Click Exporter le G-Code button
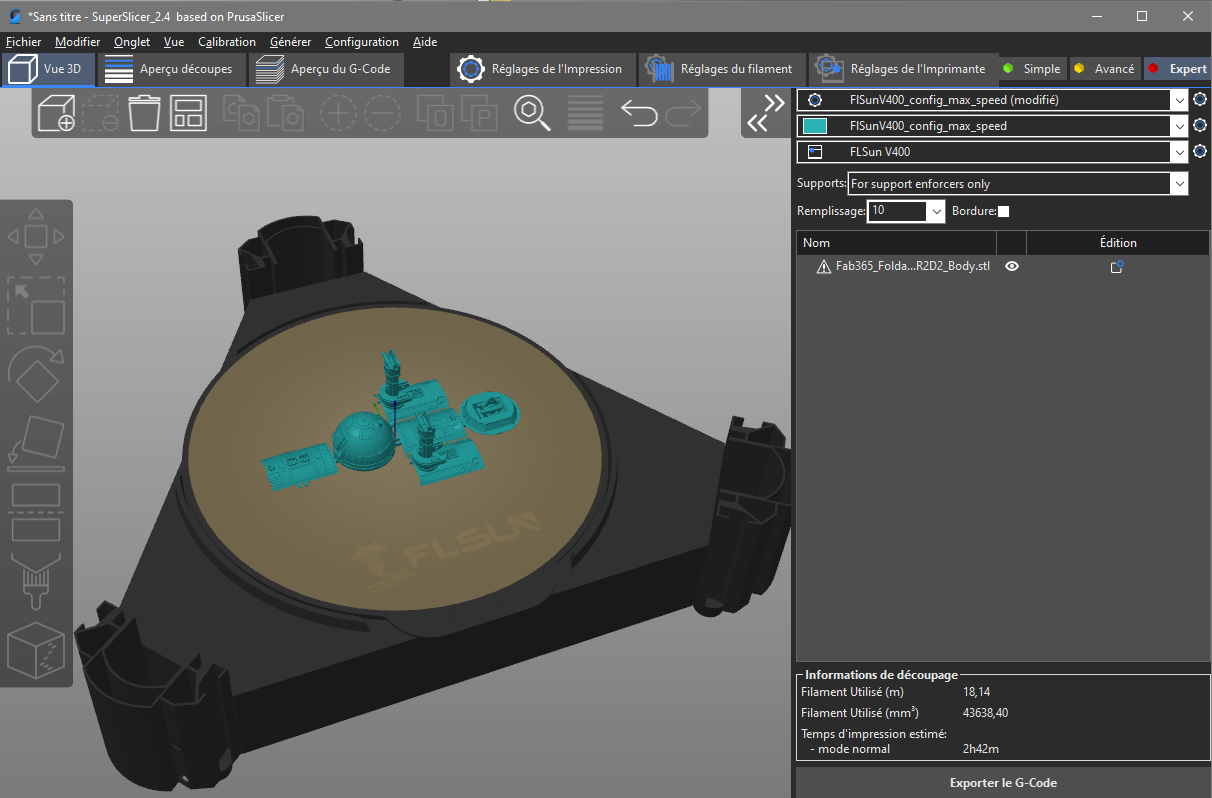1212x798 pixels. point(1003,783)
